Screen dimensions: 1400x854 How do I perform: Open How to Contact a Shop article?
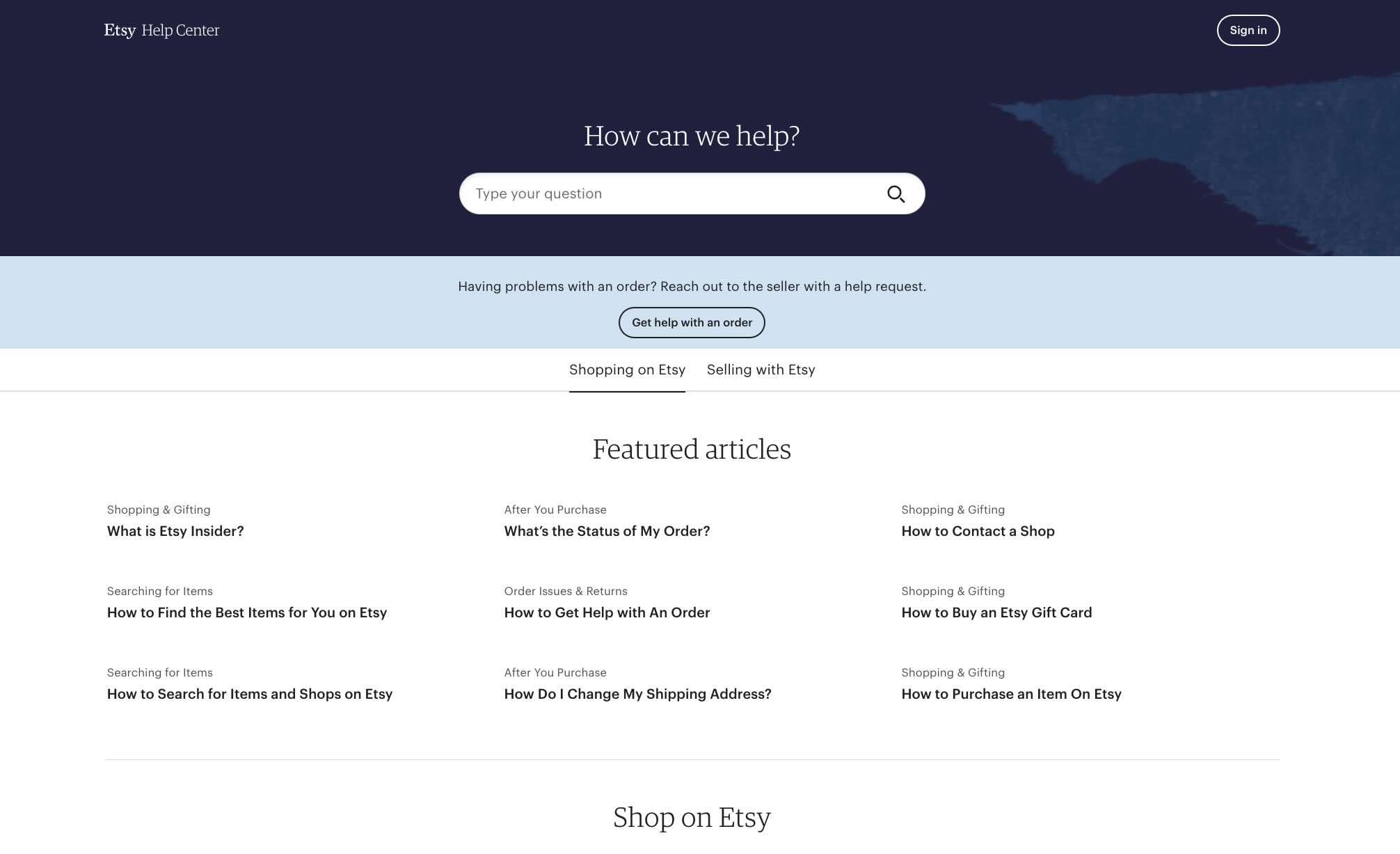[978, 531]
